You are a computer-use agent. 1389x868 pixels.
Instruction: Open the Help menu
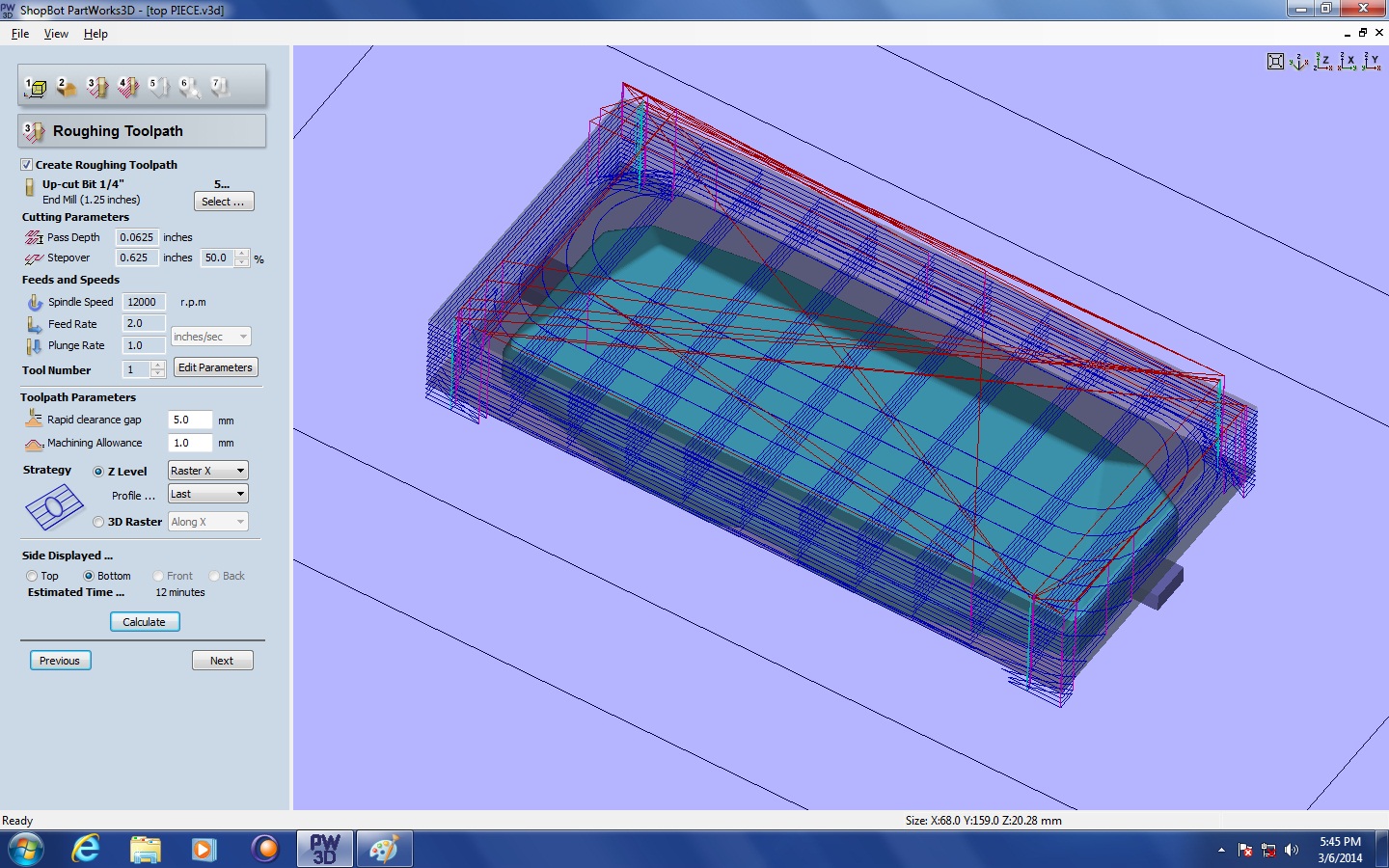[x=95, y=34]
